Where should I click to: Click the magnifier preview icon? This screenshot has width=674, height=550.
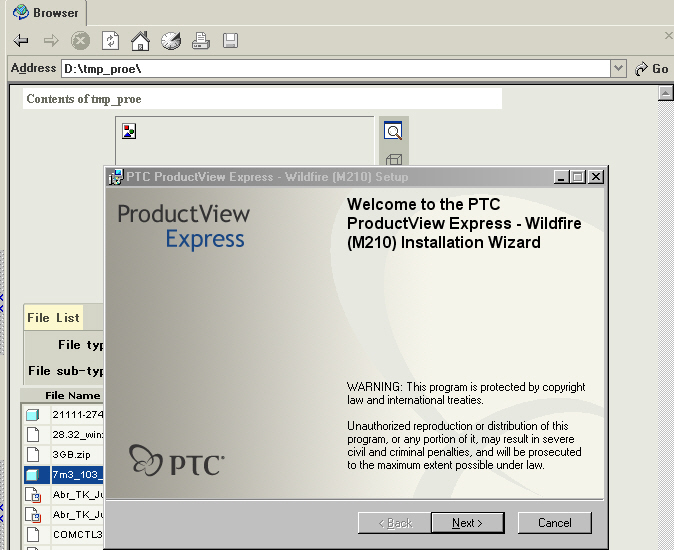tap(393, 131)
